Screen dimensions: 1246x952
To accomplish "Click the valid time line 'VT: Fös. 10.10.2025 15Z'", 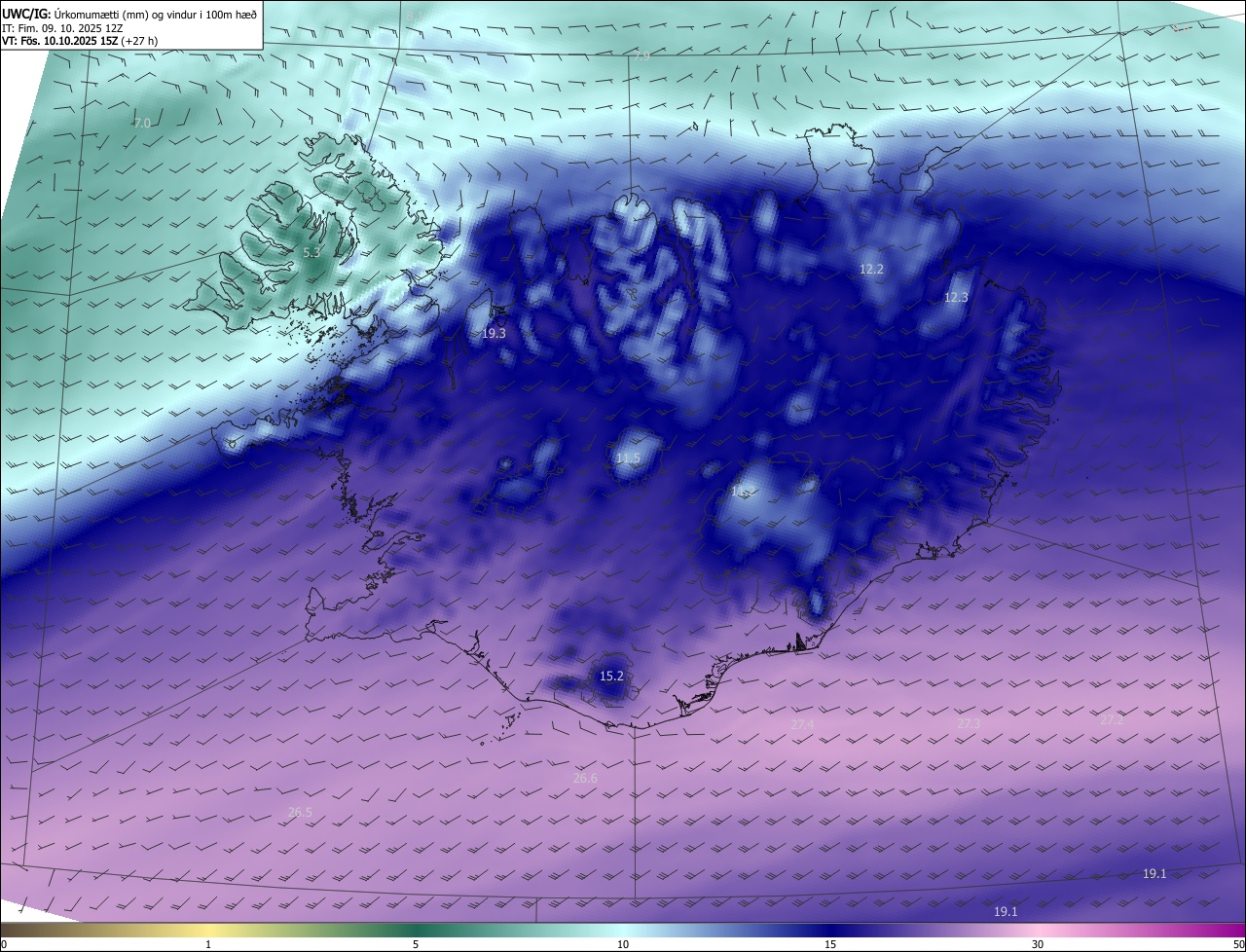I will pyautogui.click(x=59, y=41).
